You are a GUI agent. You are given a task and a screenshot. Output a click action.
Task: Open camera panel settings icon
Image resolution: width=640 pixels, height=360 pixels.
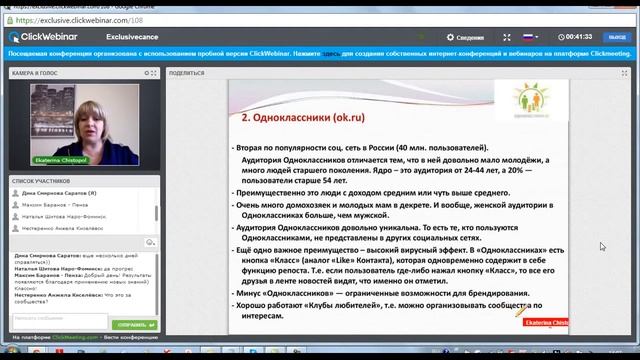point(147,73)
